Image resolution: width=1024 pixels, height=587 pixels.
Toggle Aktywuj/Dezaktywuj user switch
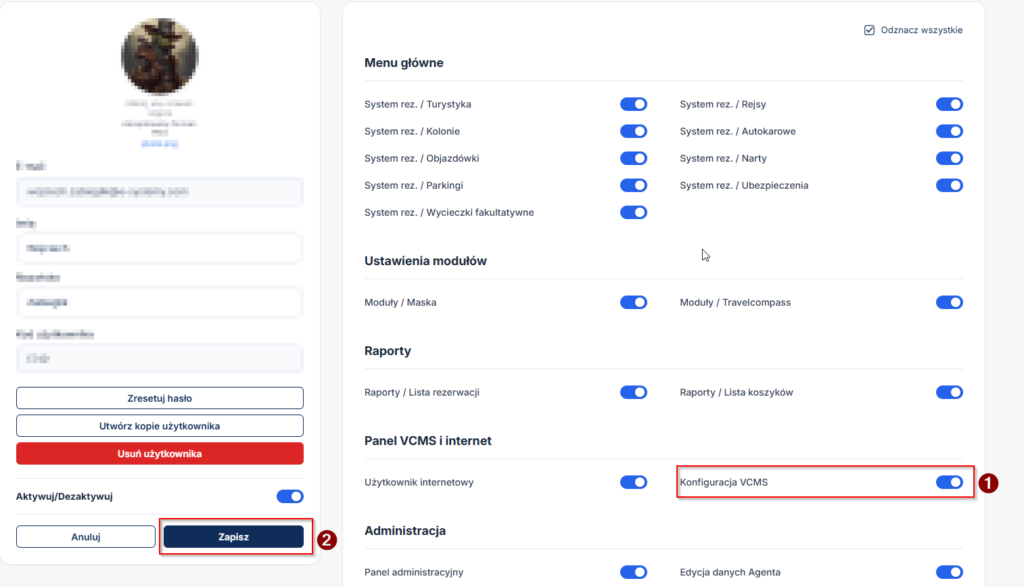[289, 496]
